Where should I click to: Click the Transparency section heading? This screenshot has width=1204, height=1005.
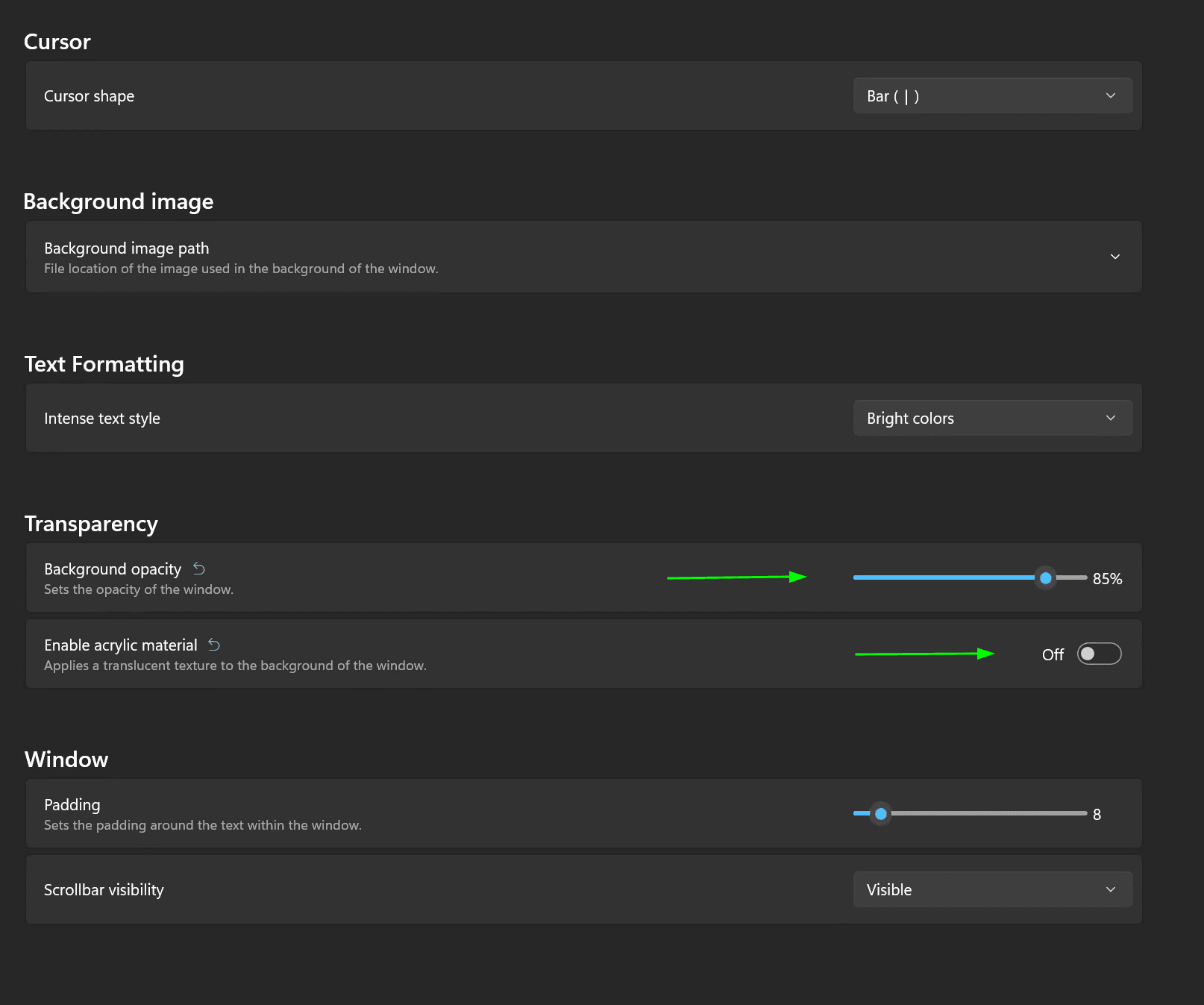pyautogui.click(x=91, y=524)
